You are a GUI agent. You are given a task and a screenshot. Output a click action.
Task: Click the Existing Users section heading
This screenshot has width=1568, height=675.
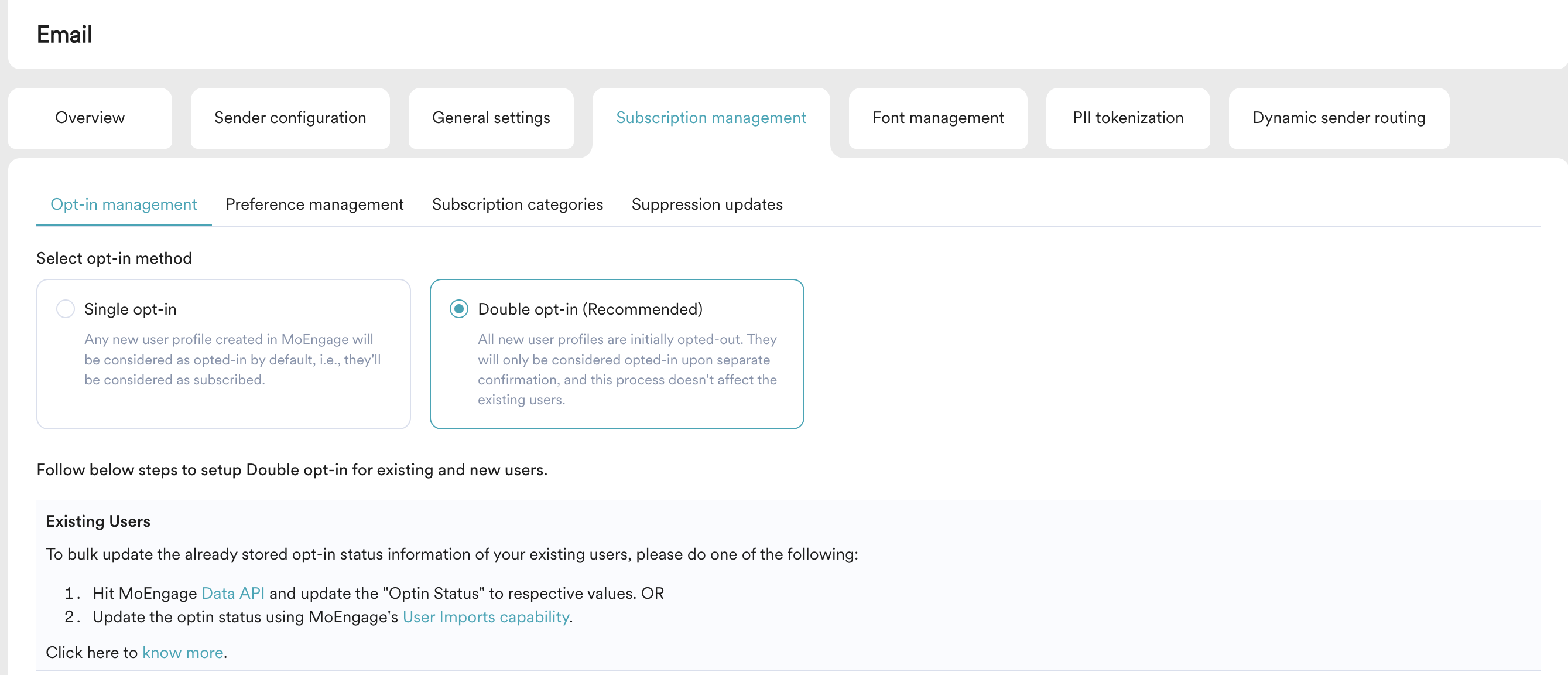[x=98, y=521]
